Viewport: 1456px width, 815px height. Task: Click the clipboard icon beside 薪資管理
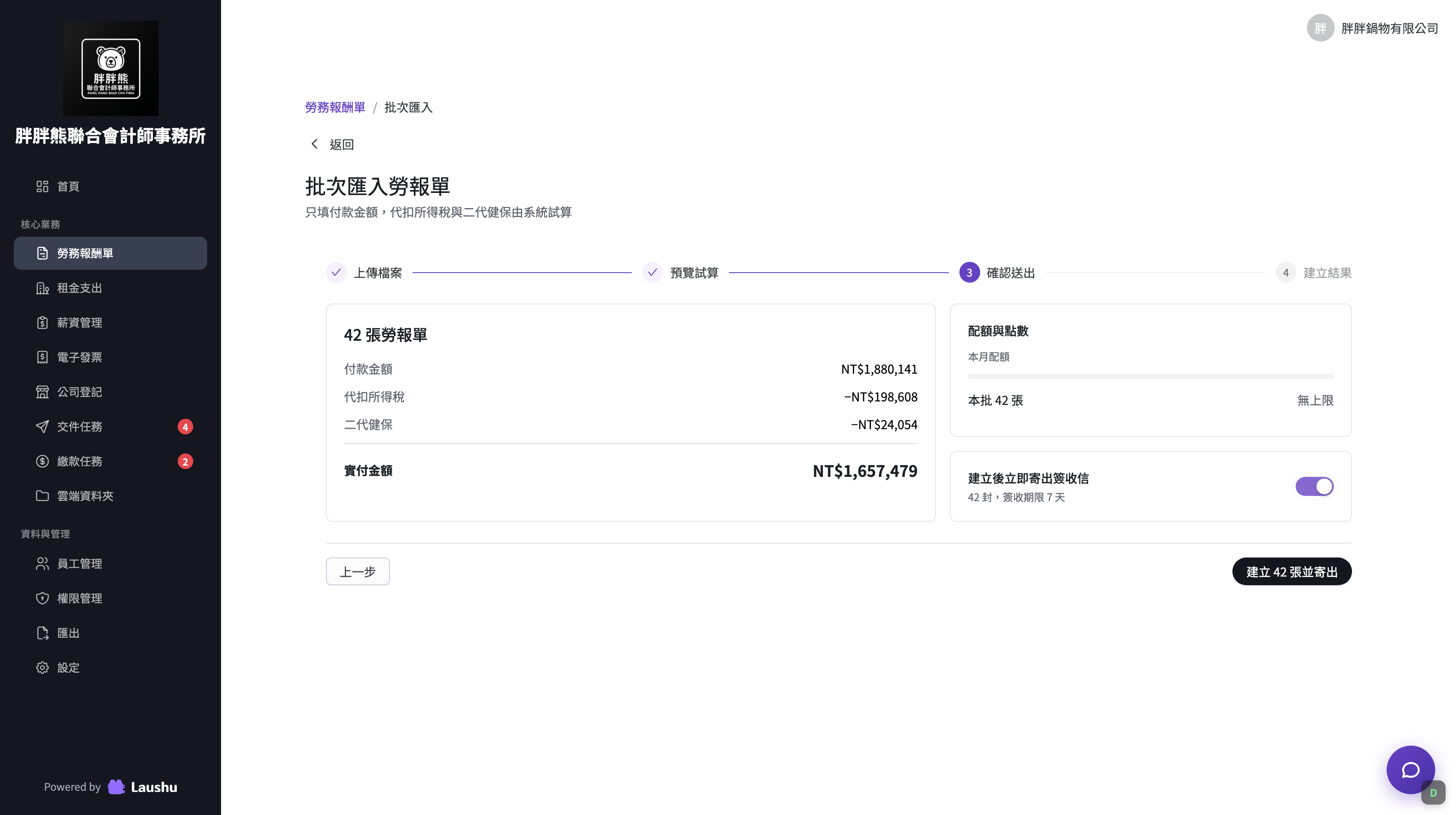[42, 323]
